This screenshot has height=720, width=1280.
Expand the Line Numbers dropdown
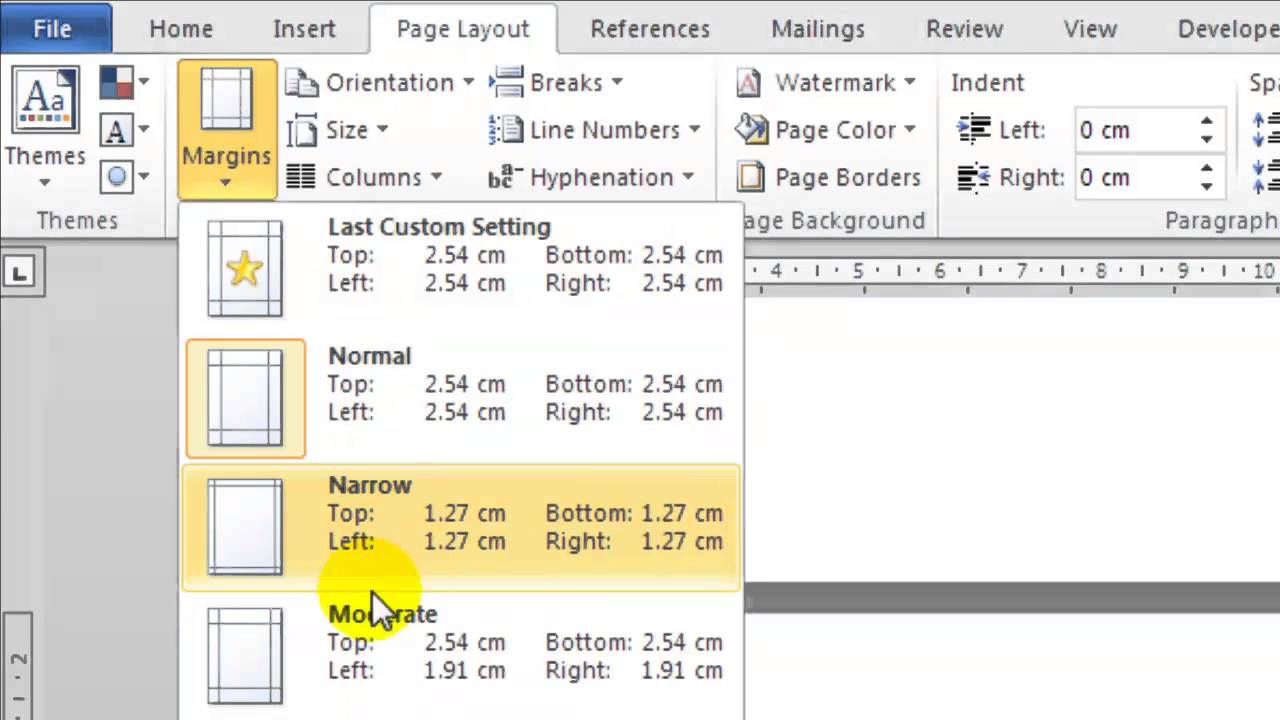[694, 131]
